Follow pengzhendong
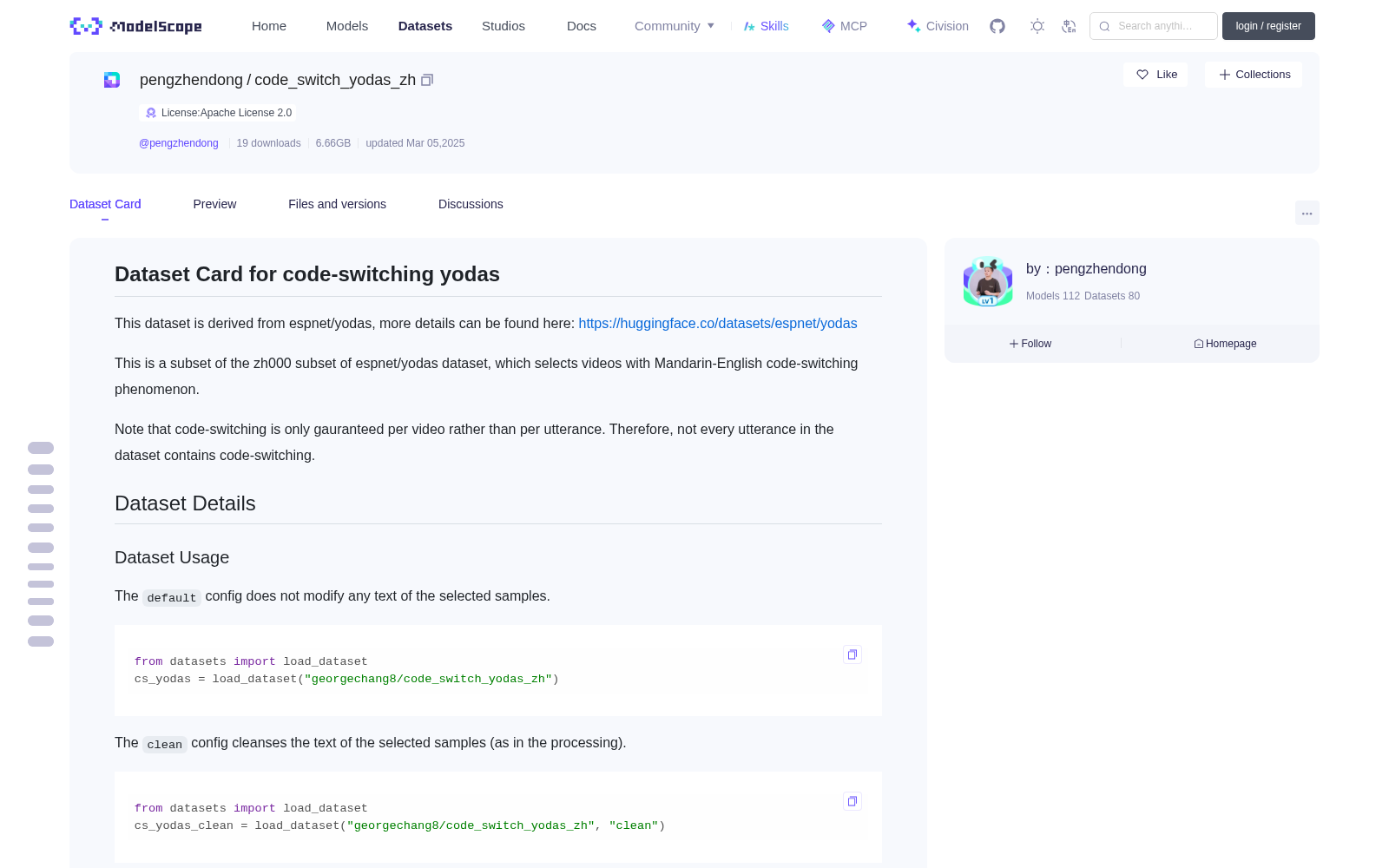Screen dimensions: 1389x868 pos(1030,344)
